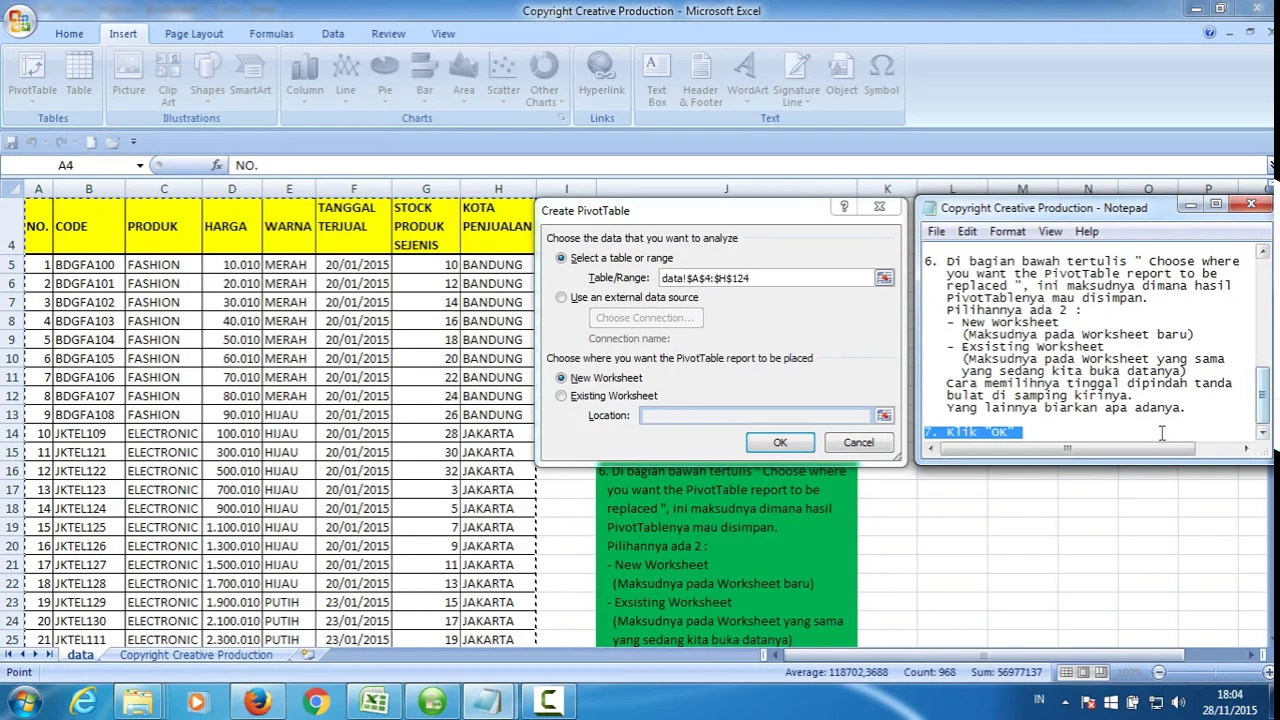The width and height of the screenshot is (1280, 720).
Task: Open the Data ribbon tab
Action: (x=333, y=34)
